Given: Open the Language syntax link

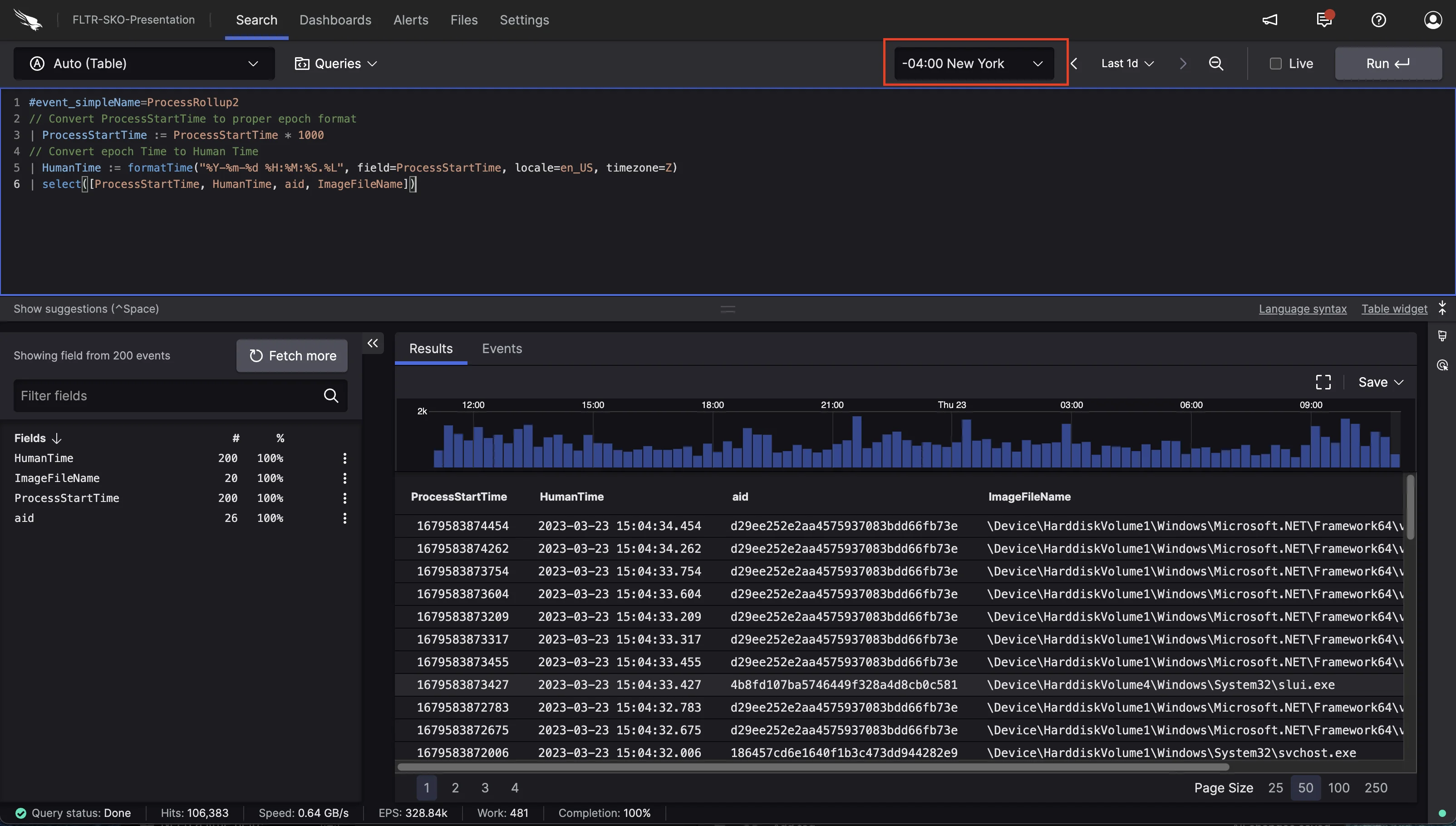Looking at the screenshot, I should pyautogui.click(x=1302, y=309).
